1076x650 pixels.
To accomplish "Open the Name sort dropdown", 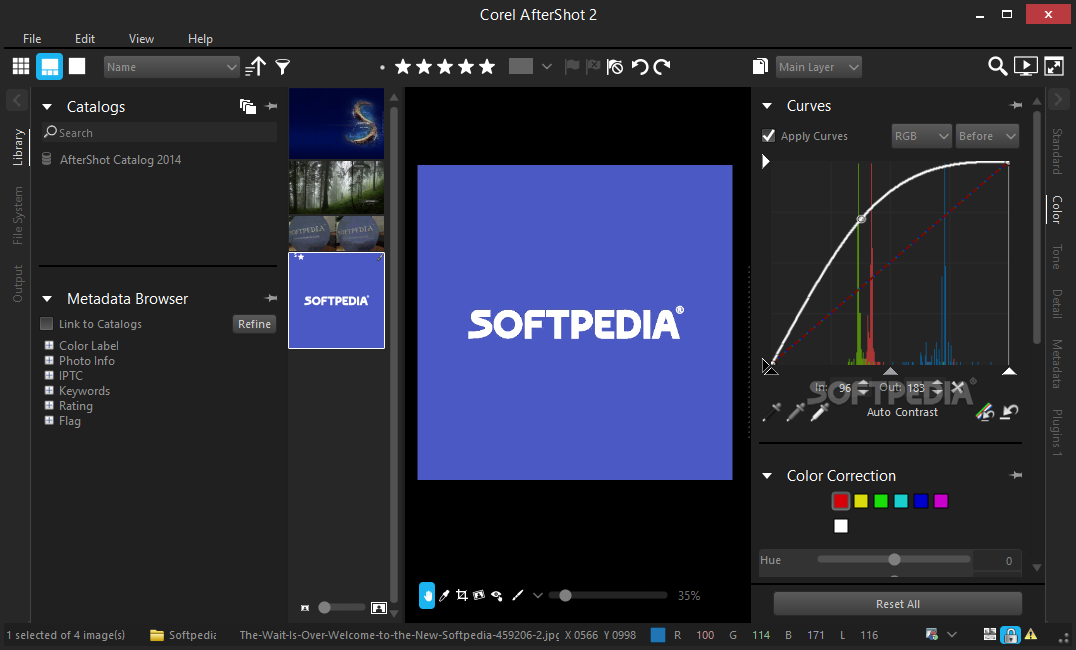I will (172, 67).
